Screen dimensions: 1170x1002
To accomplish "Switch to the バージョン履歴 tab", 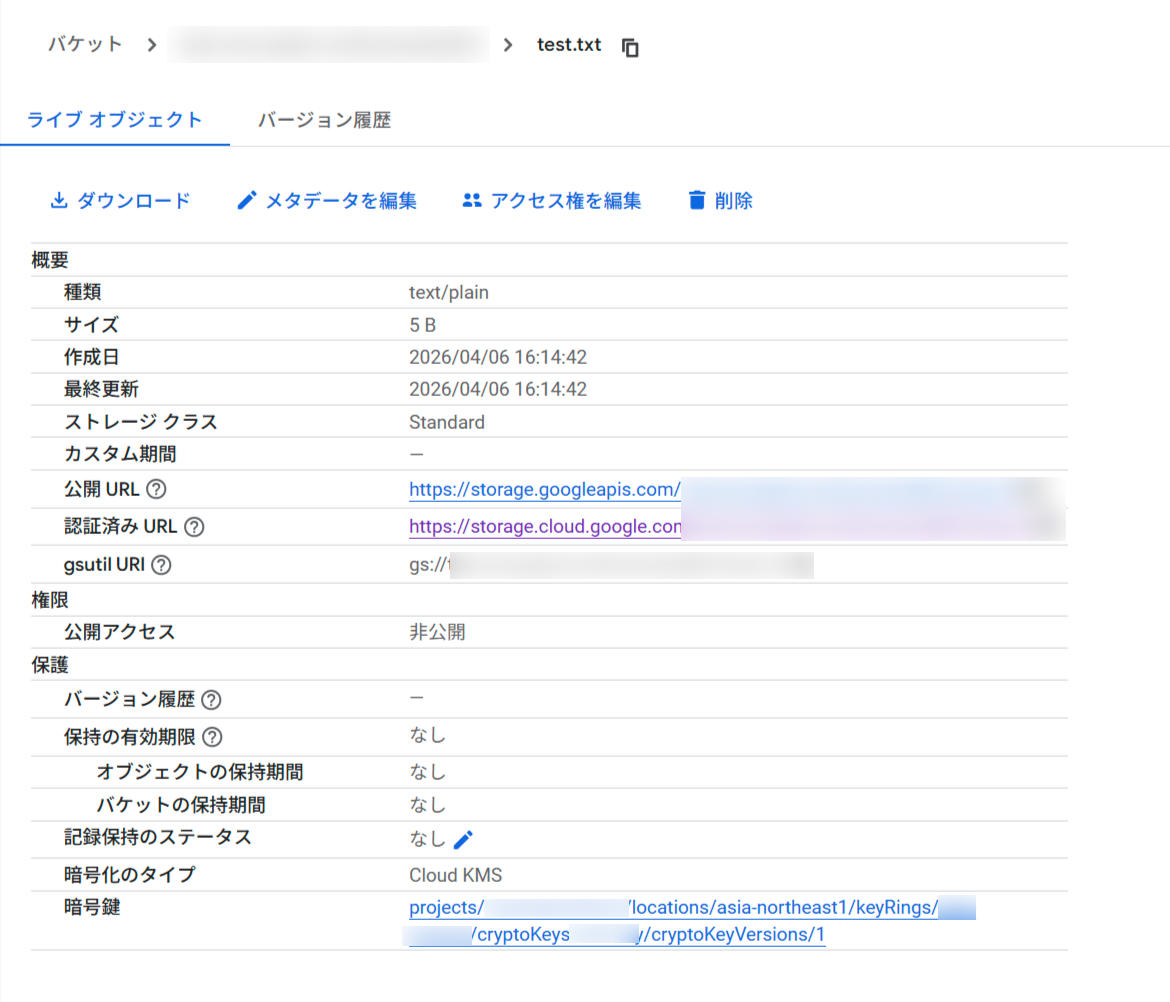I will [325, 119].
